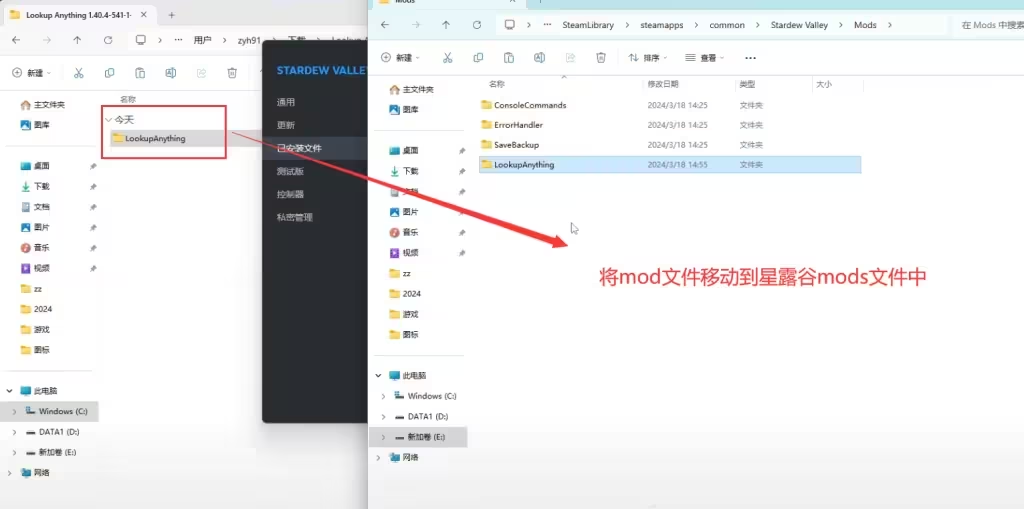Collapse 此电脑 in Mods window sidebar
Screen dimensions: 1024x509
pyautogui.click(x=378, y=376)
